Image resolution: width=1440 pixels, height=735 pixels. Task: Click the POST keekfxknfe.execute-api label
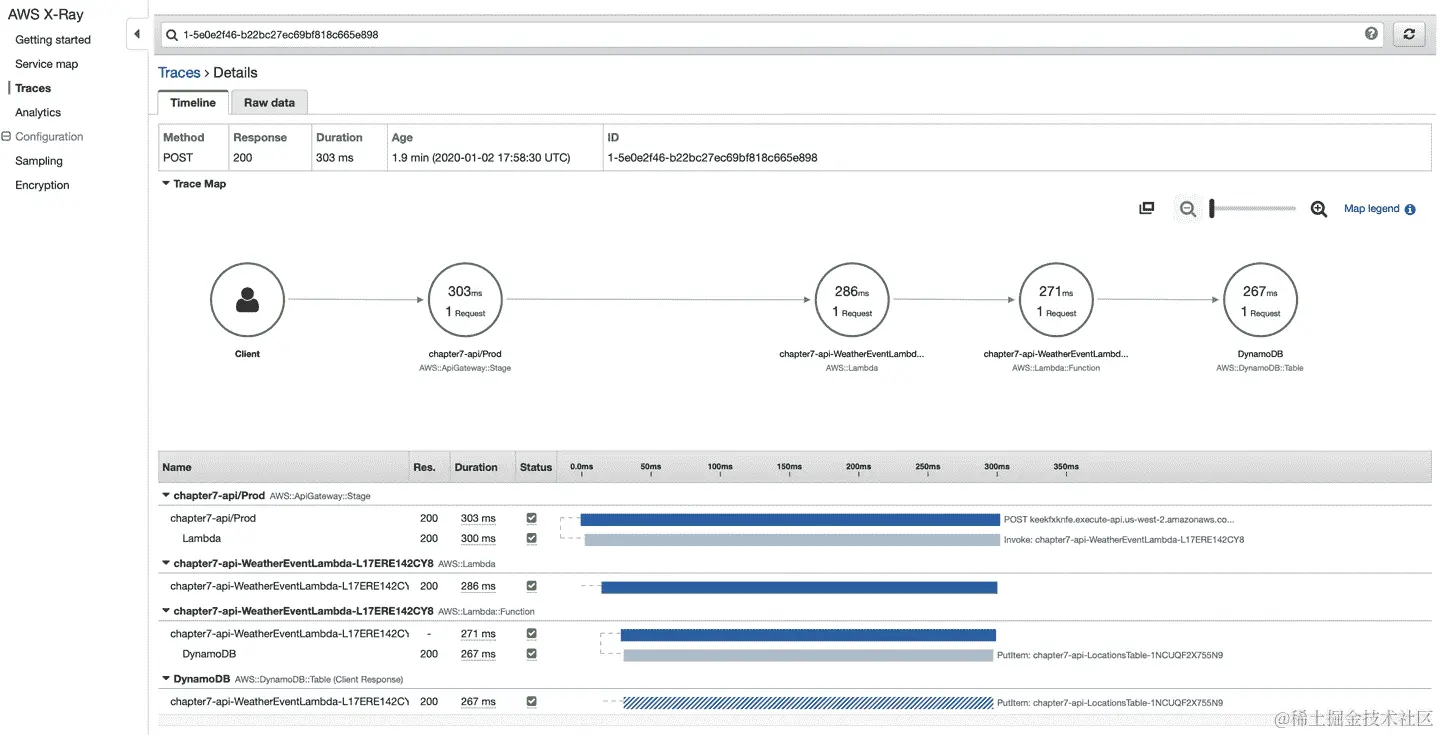(1119, 519)
